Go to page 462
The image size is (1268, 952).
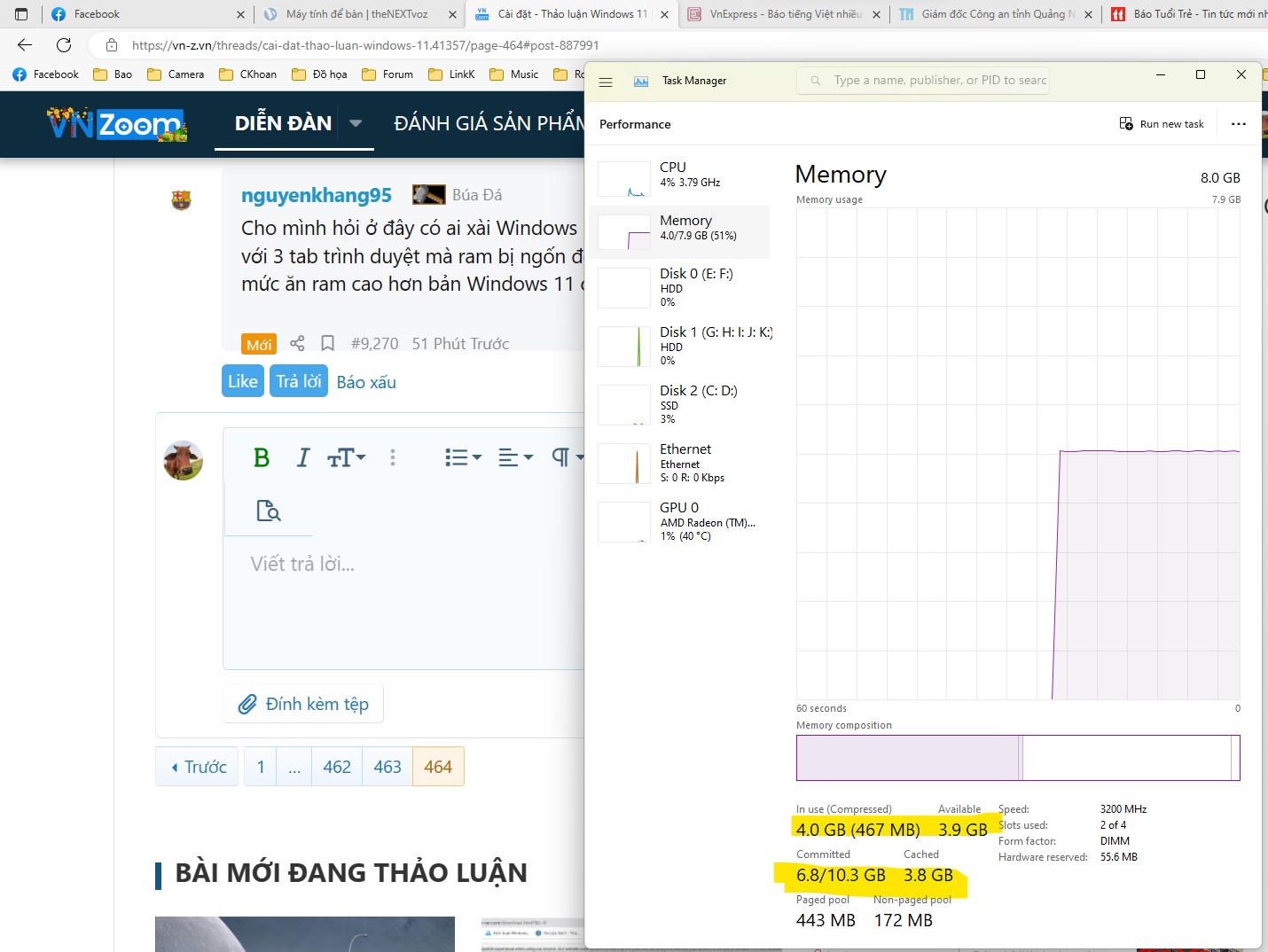tap(337, 767)
